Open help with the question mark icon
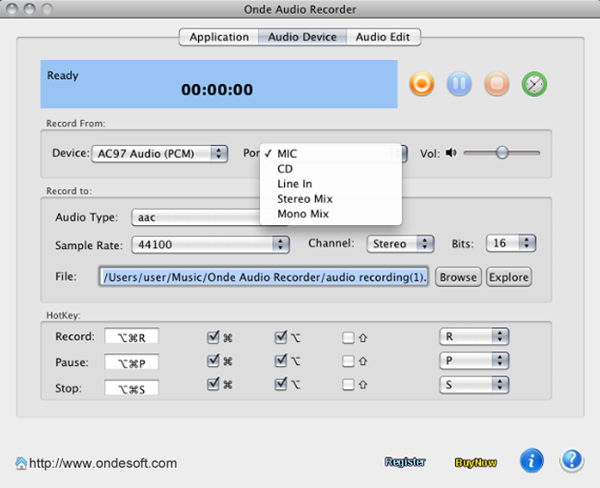Screen dimensions: 600x488 click(571, 461)
